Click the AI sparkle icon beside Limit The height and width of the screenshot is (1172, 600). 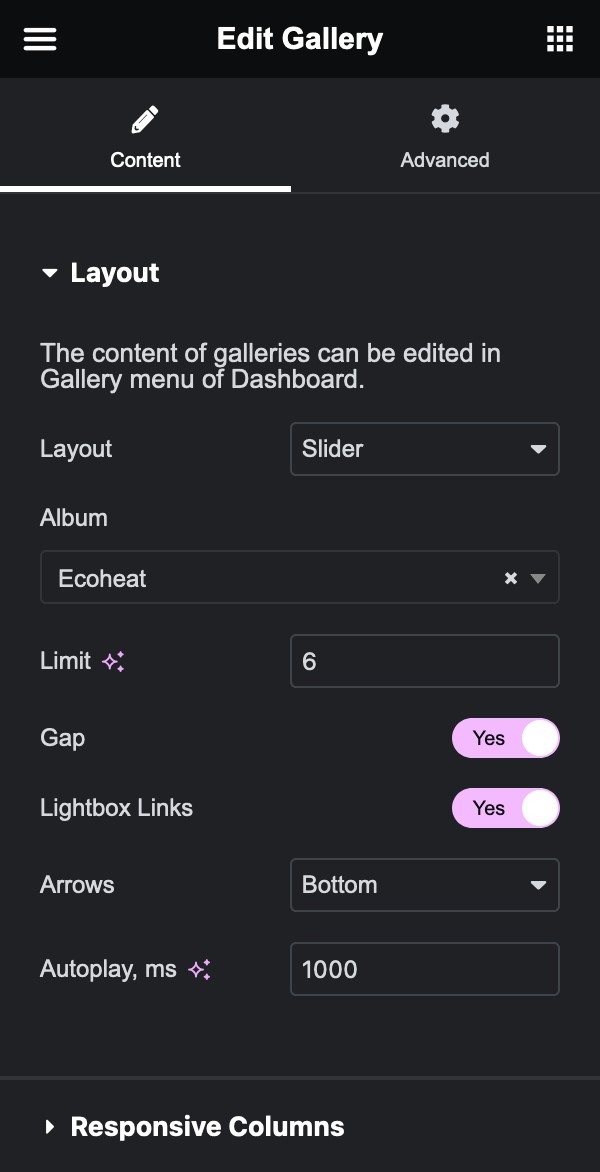pyautogui.click(x=114, y=661)
